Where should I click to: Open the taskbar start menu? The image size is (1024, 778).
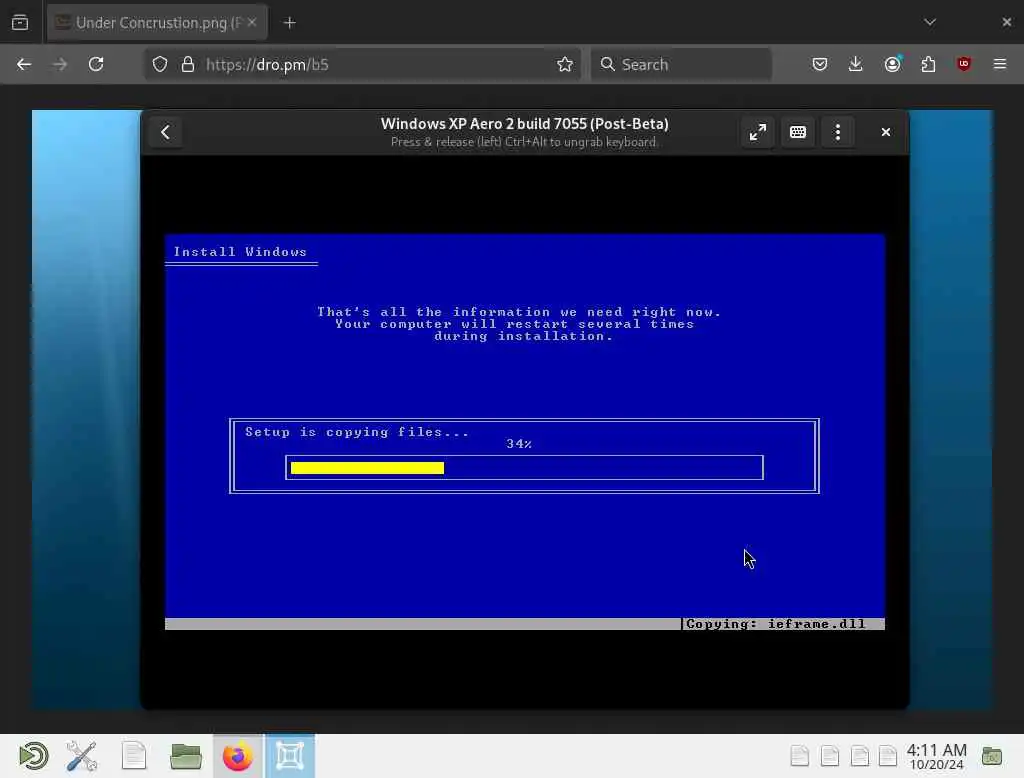(33, 756)
